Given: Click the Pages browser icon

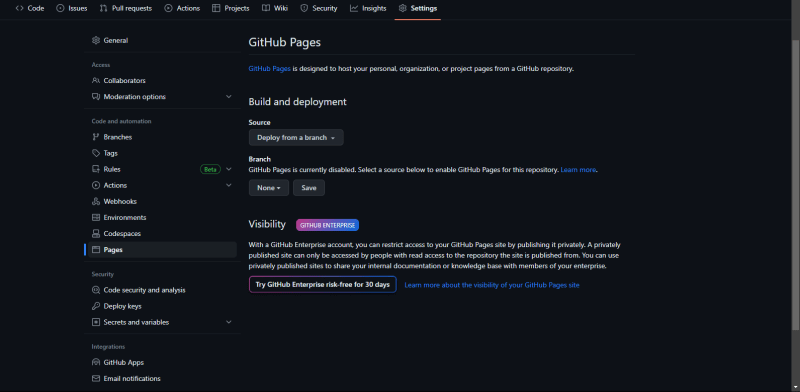Looking at the screenshot, I should (x=96, y=250).
